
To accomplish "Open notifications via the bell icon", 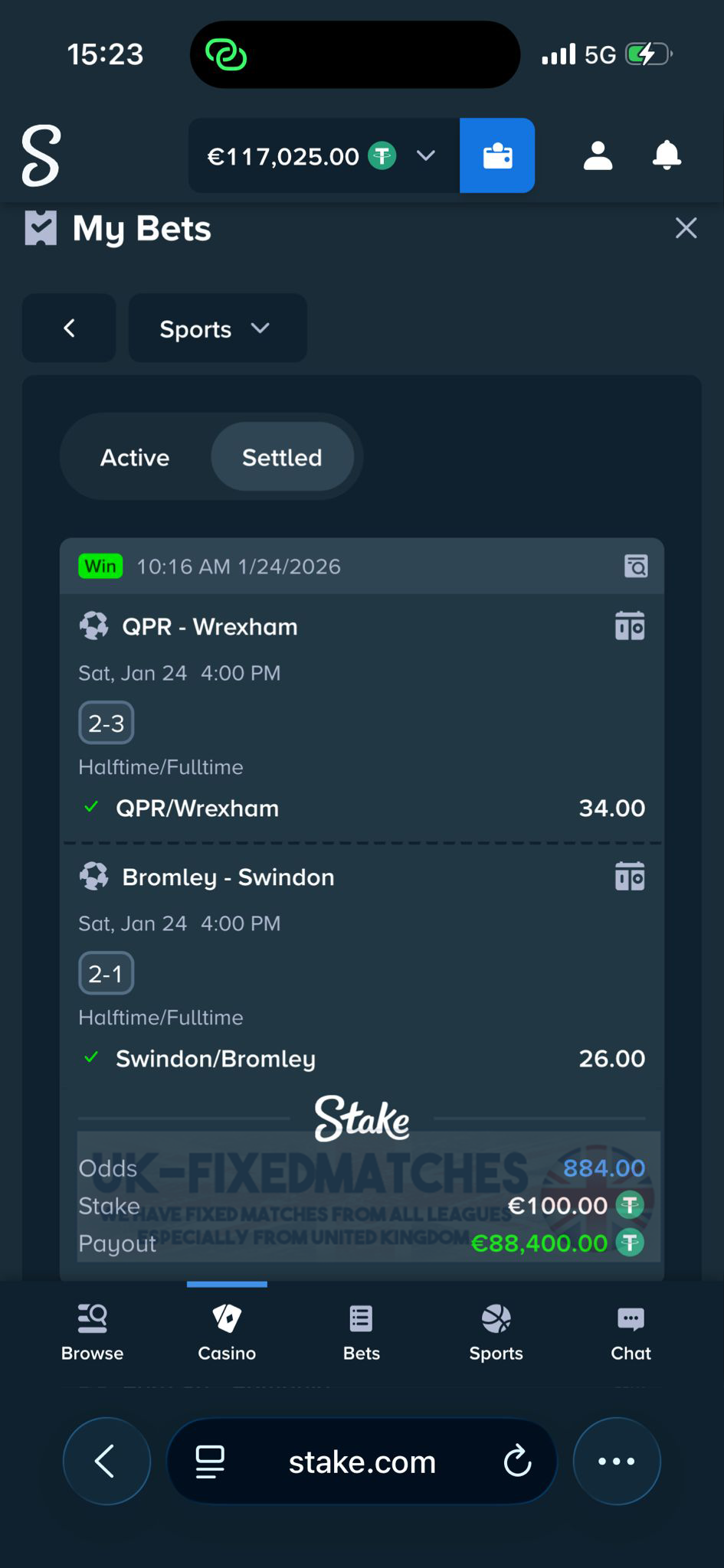I will coord(666,155).
